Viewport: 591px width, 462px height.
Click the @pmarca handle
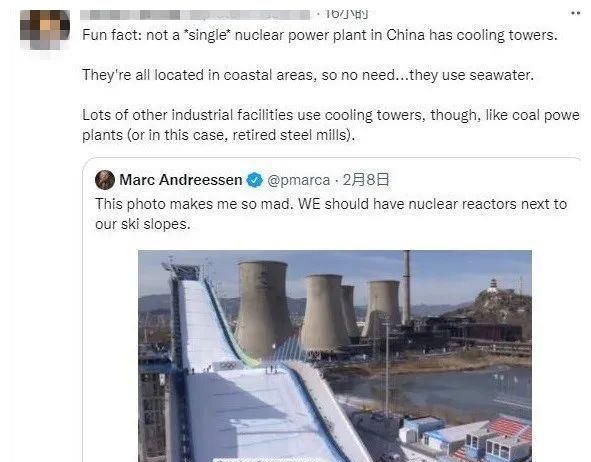click(x=299, y=180)
